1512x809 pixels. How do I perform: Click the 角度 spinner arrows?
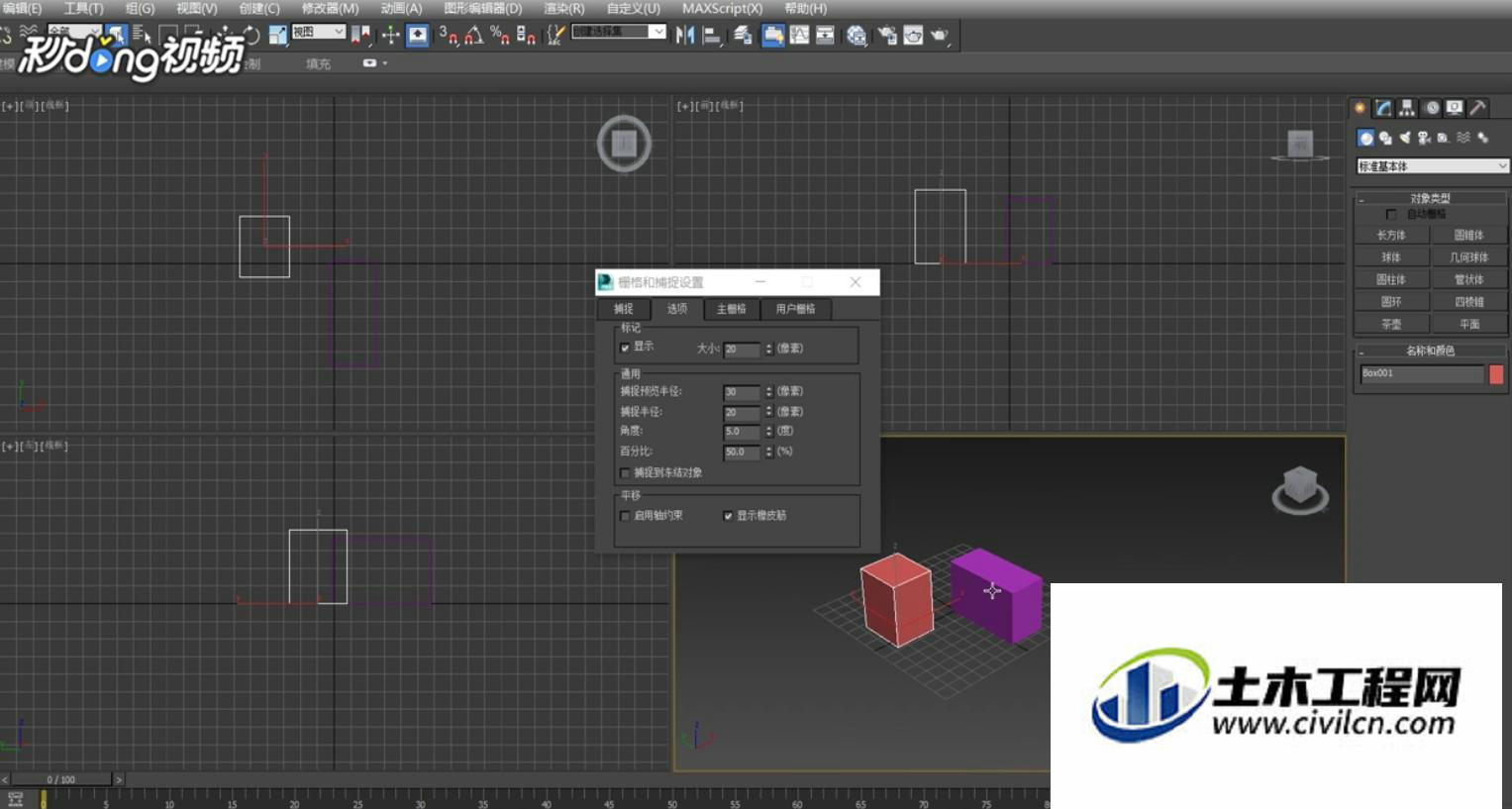[x=768, y=432]
